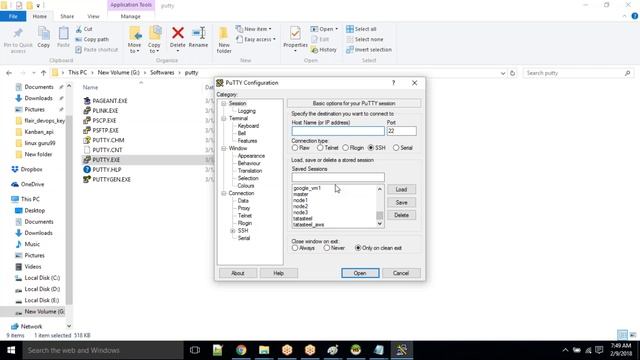Click the Task View taskbar icon

click(195, 350)
